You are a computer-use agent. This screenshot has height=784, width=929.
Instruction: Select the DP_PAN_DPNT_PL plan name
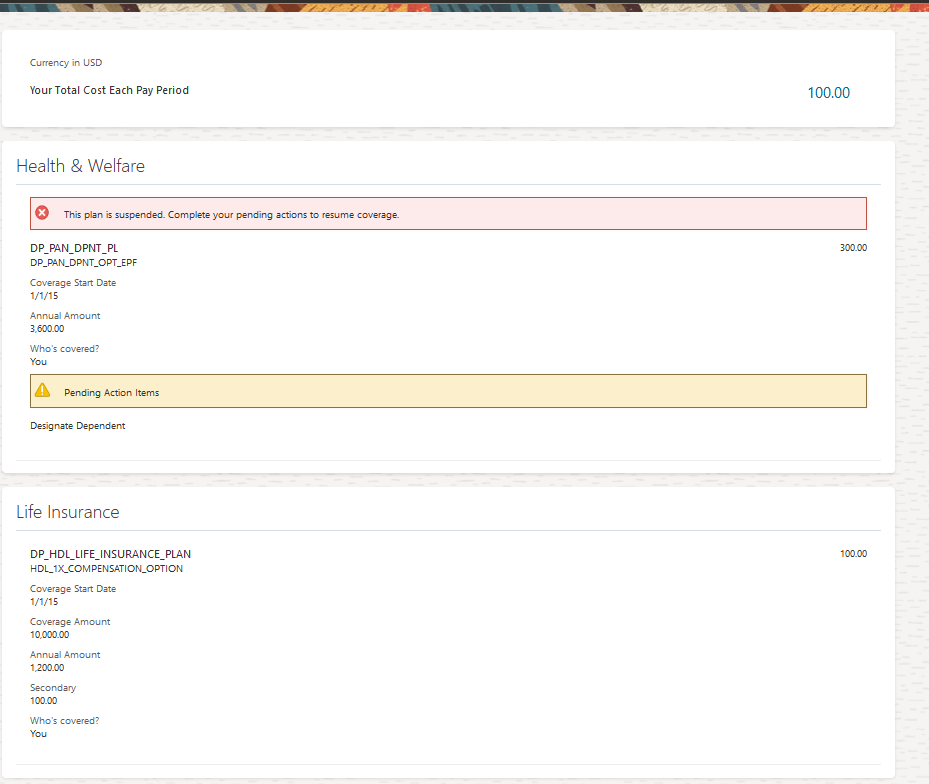coord(75,248)
